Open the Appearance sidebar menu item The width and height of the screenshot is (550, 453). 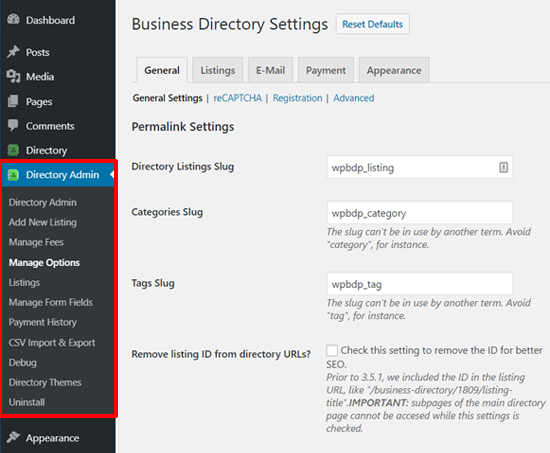[x=52, y=438]
